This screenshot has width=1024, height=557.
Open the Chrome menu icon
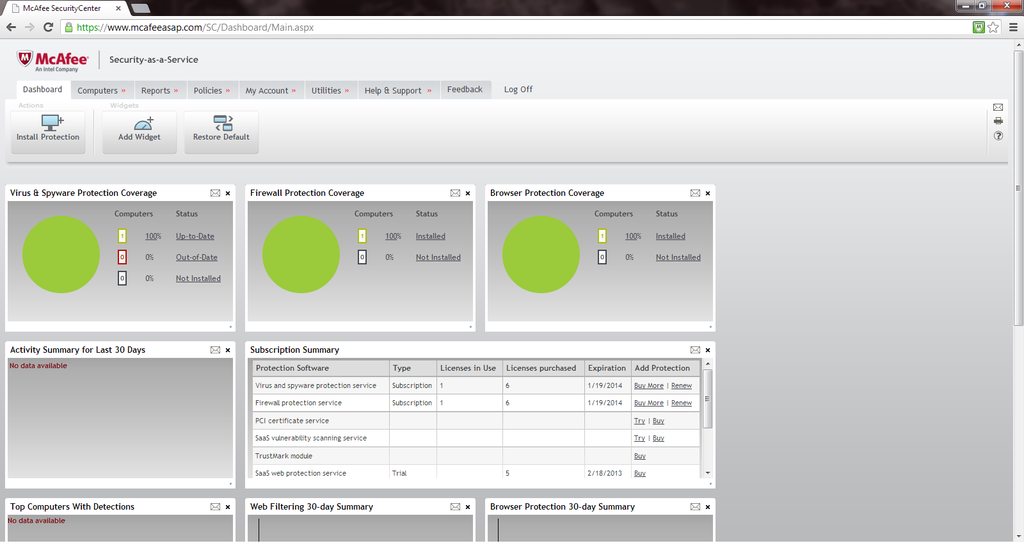point(1013,27)
